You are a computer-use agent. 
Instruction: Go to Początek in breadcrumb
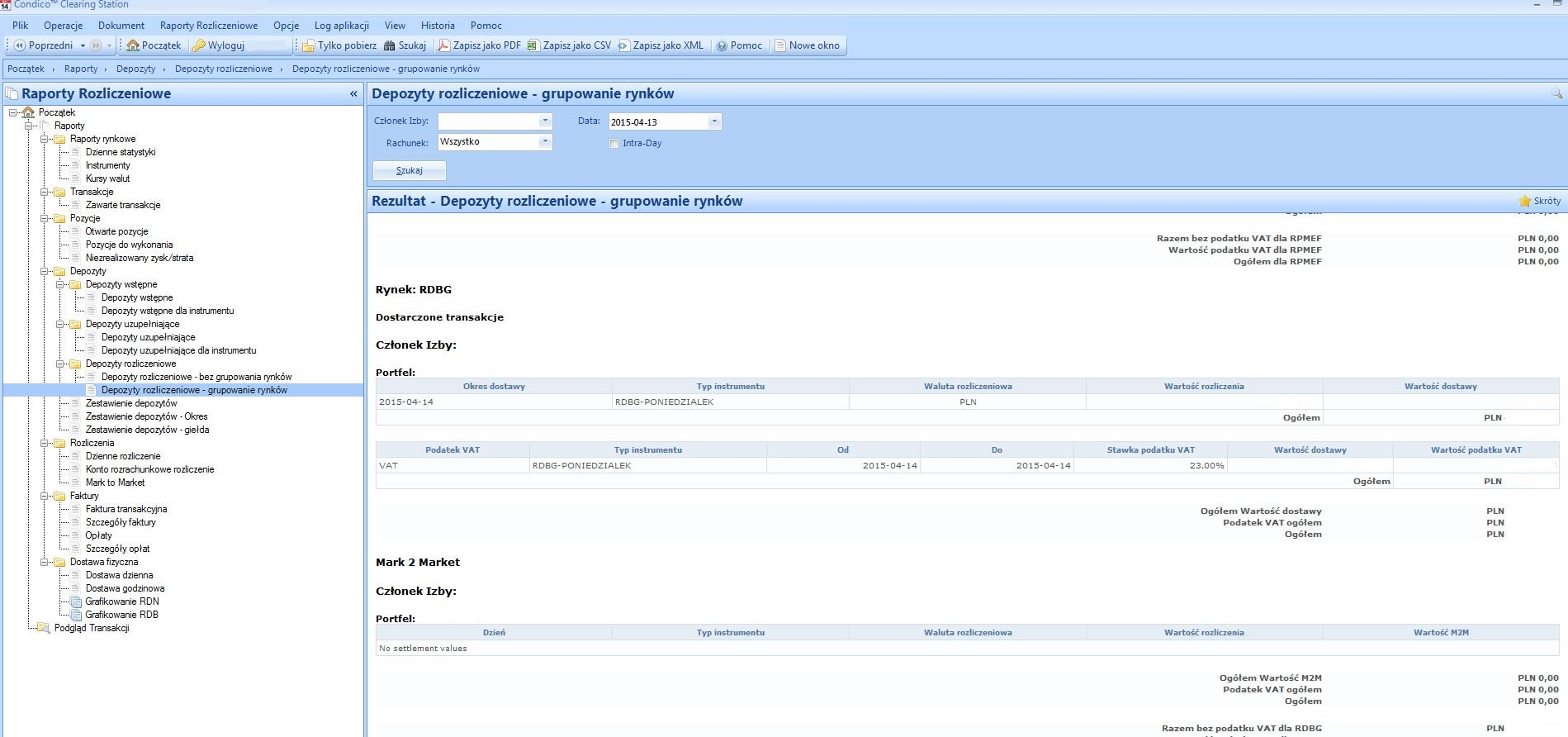click(x=26, y=69)
